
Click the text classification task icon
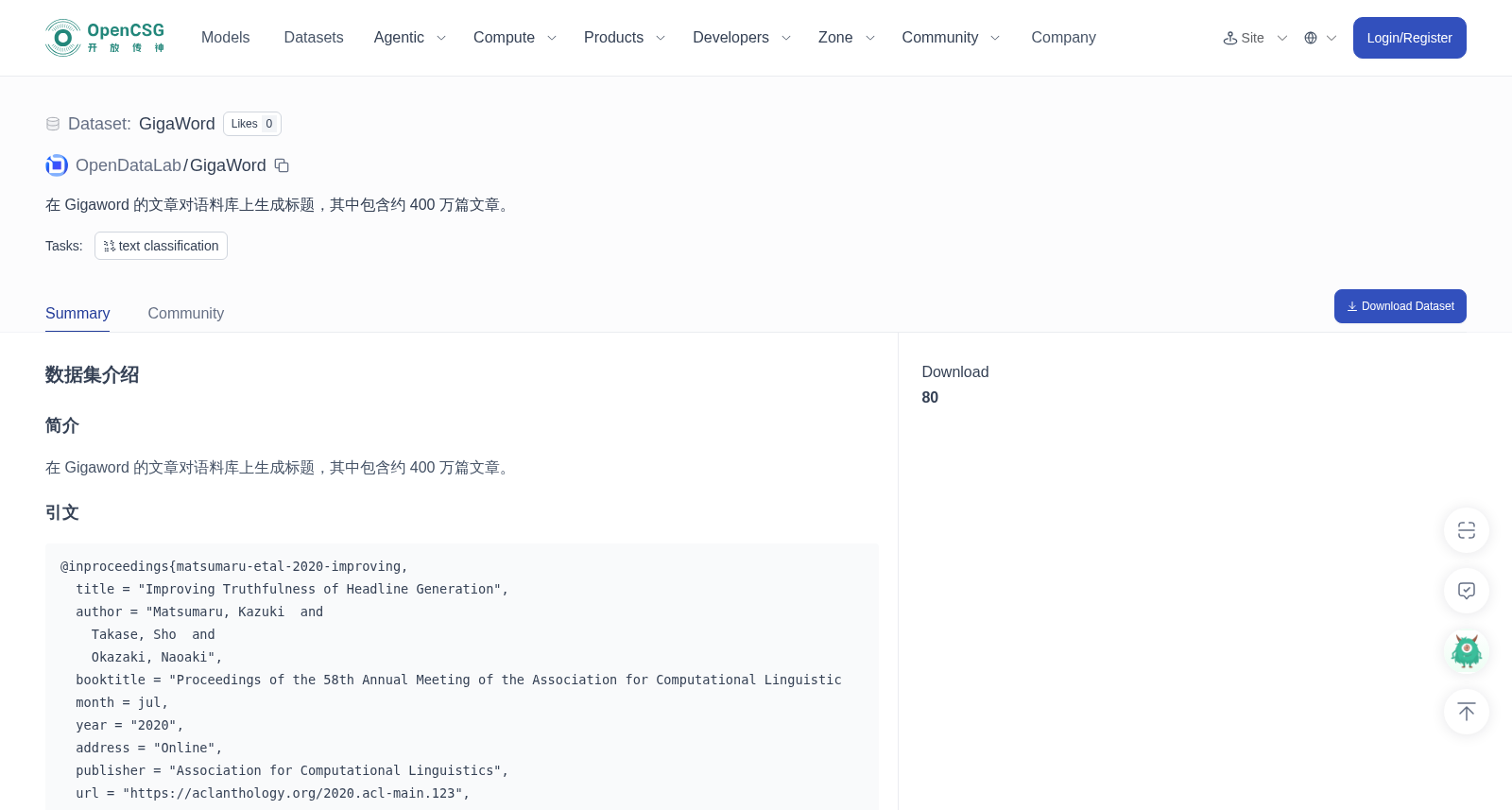click(x=110, y=246)
